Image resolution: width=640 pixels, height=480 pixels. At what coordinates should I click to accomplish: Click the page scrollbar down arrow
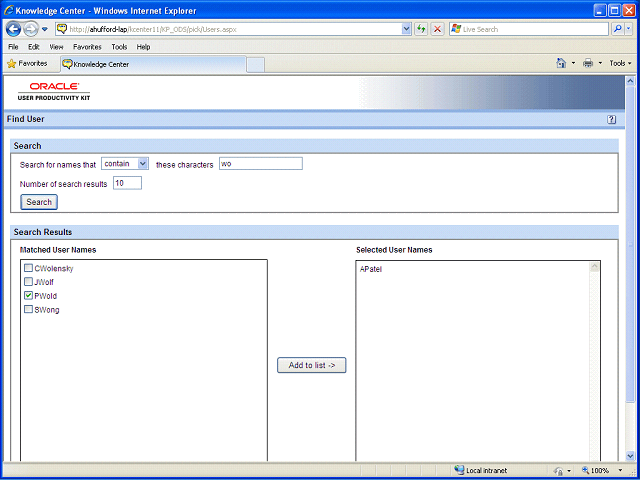pyautogui.click(x=630, y=456)
